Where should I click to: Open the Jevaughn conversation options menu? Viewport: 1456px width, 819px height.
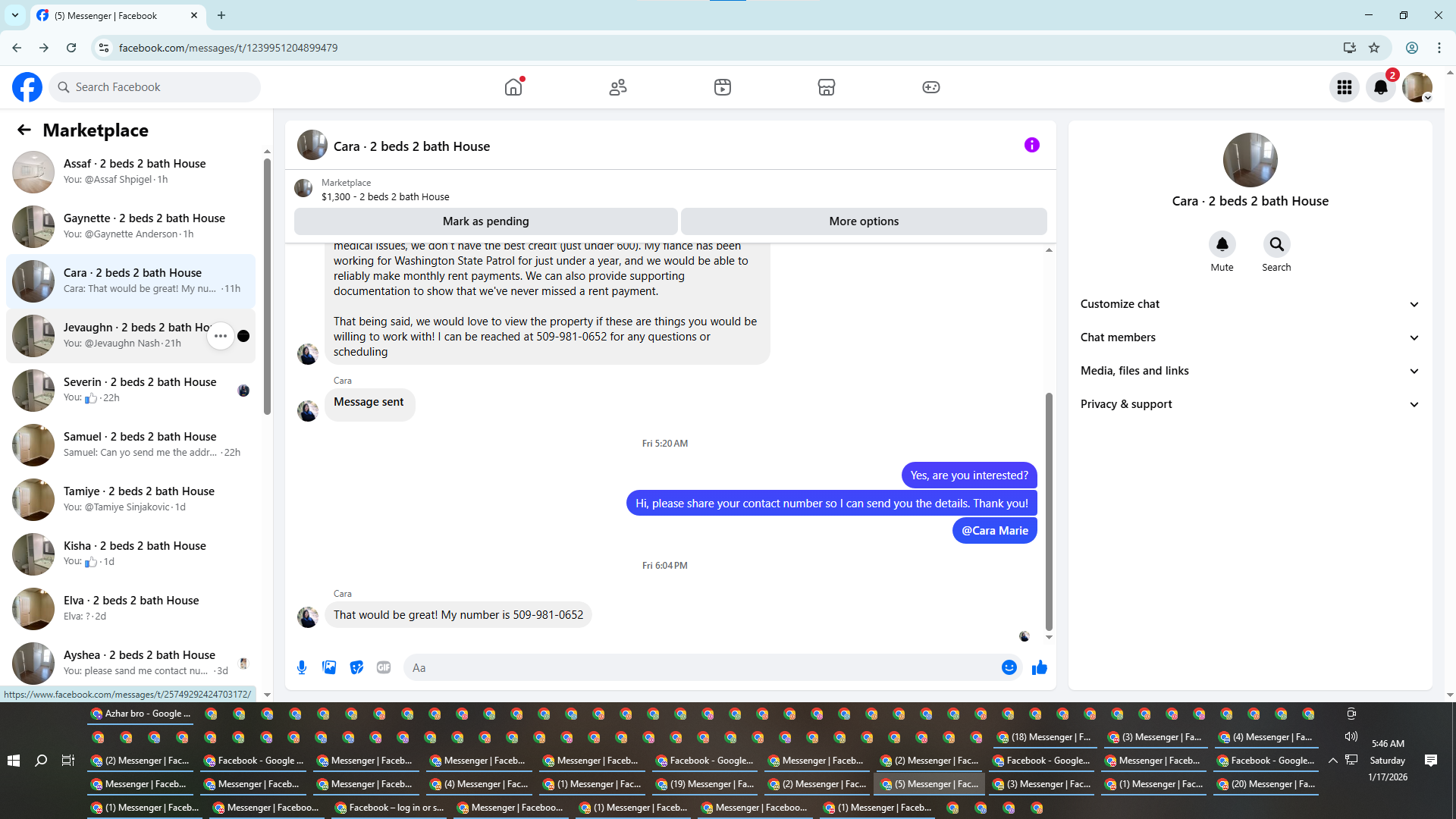coord(221,336)
